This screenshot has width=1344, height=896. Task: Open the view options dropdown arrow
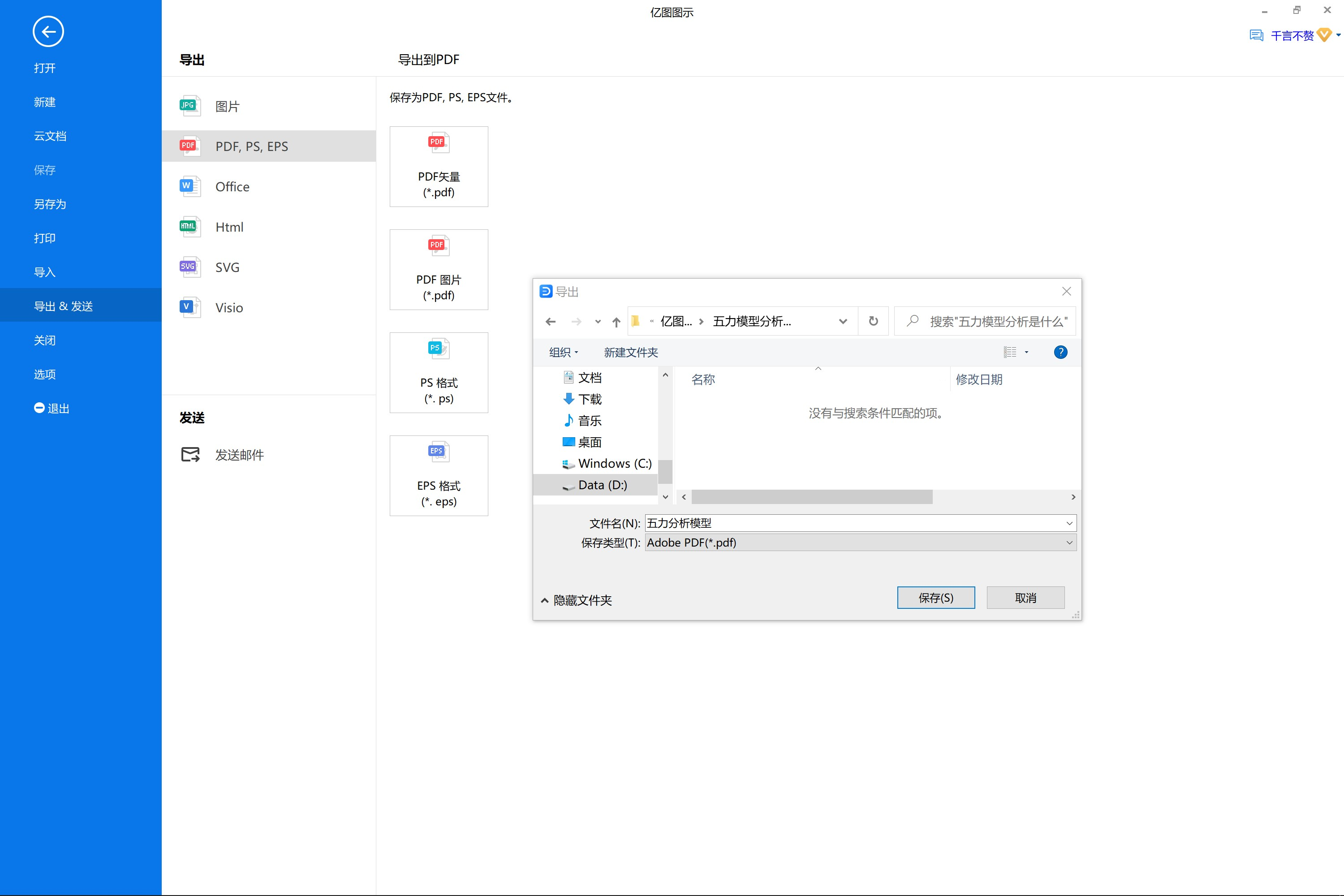(1026, 353)
